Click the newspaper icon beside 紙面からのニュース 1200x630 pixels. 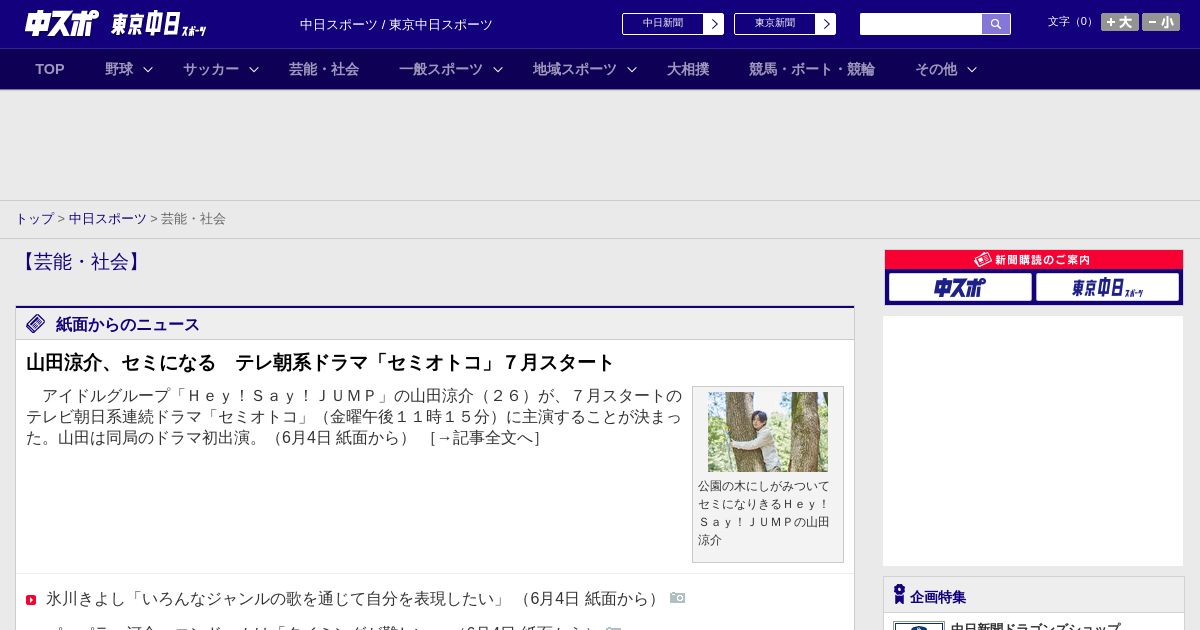(x=36, y=323)
